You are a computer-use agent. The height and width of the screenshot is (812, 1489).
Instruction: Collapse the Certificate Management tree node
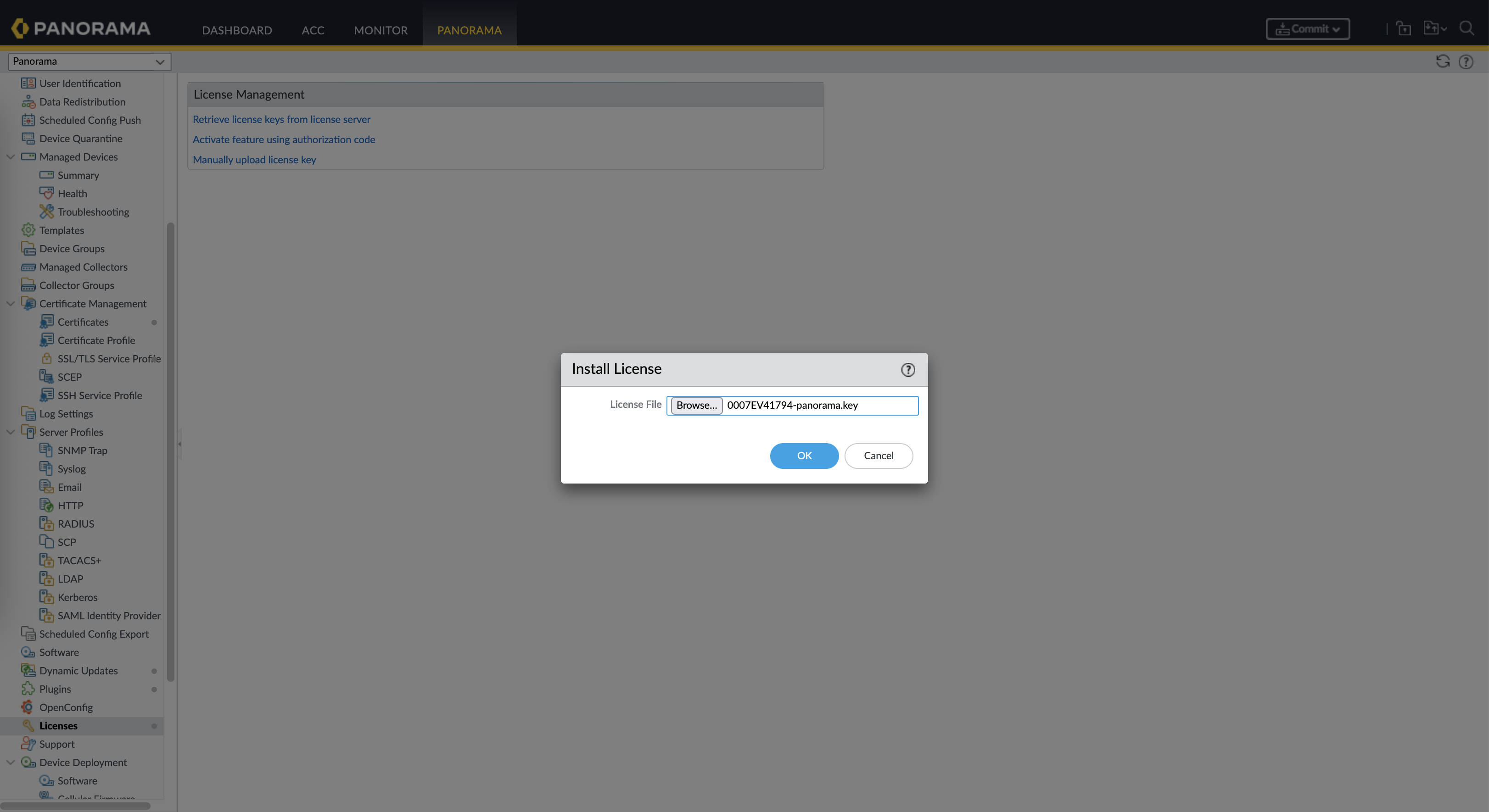tap(11, 303)
